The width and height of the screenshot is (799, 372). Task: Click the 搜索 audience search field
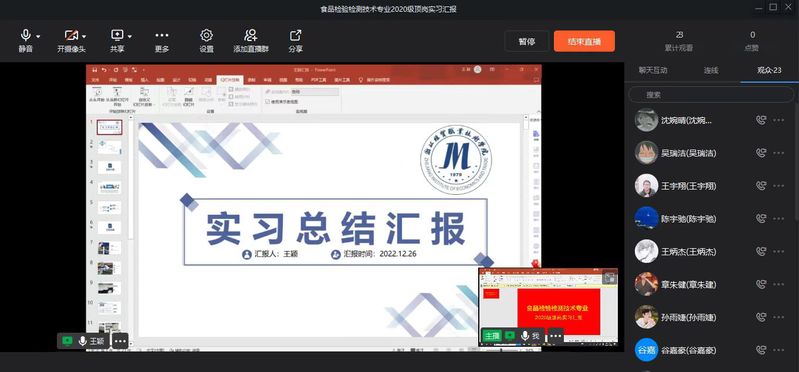[x=711, y=95]
